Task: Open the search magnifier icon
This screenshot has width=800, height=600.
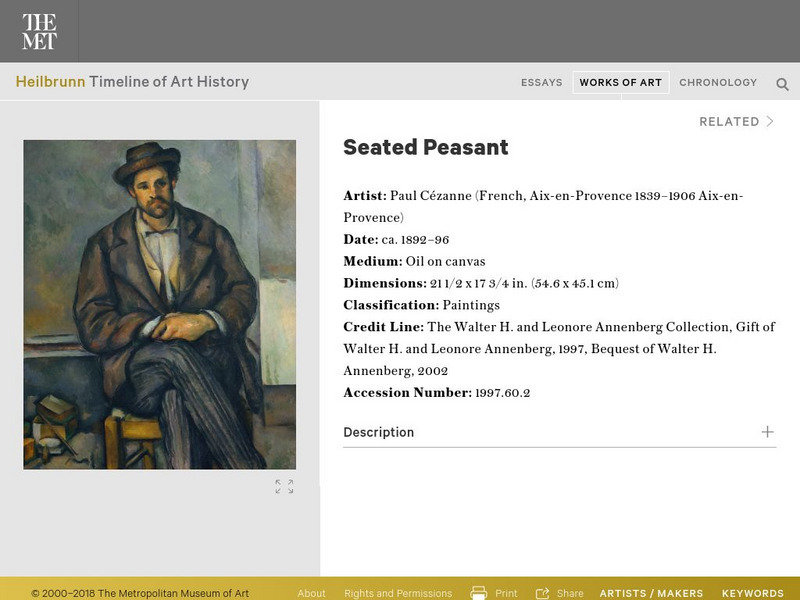Action: 782,84
